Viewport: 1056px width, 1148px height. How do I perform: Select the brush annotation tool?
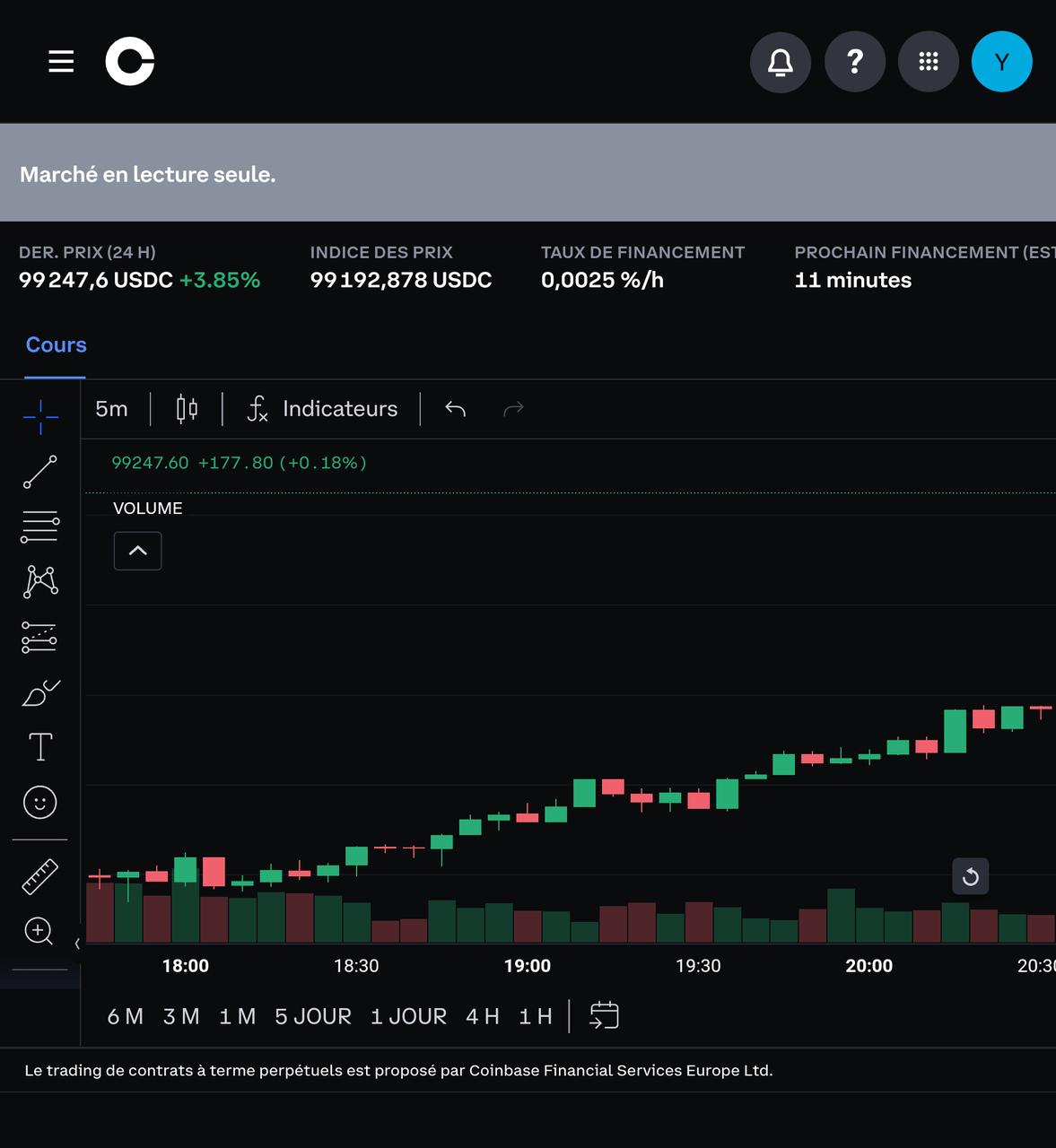coord(39,691)
